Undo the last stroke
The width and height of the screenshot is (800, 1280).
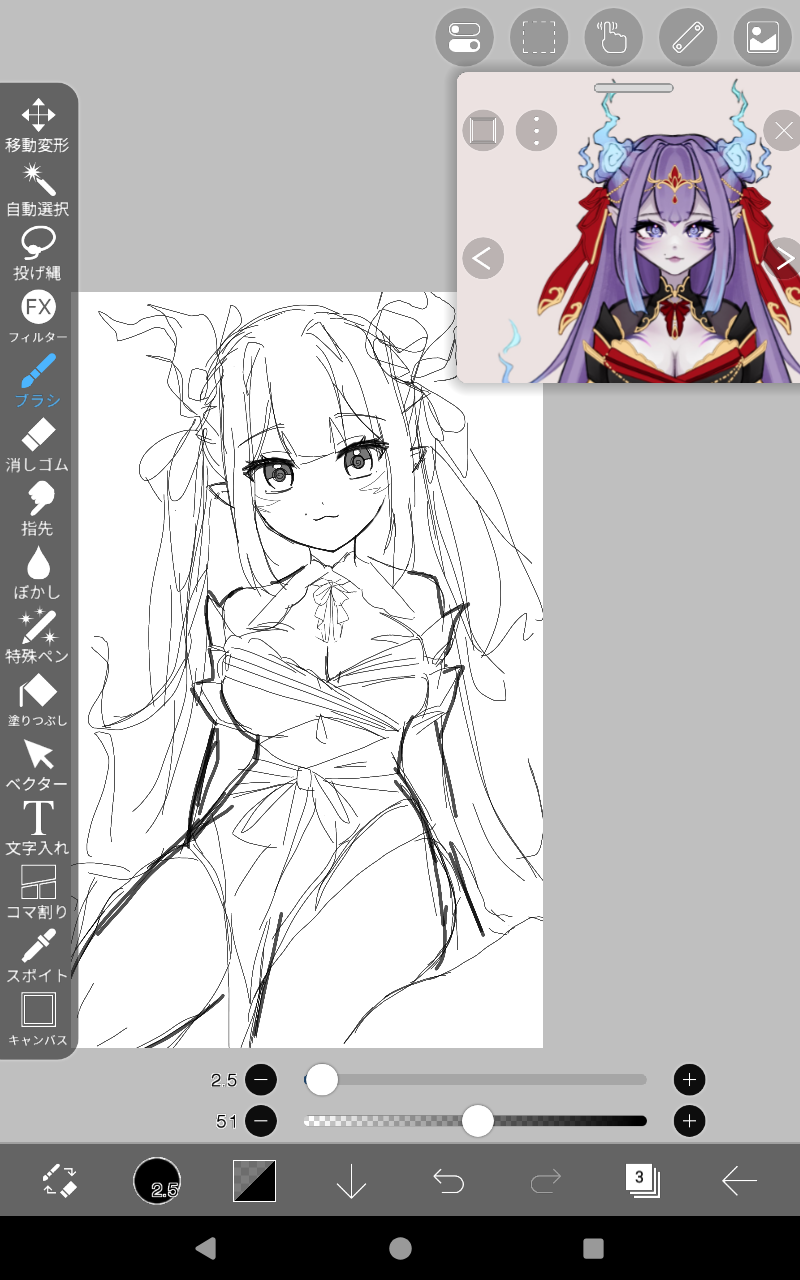click(448, 1181)
